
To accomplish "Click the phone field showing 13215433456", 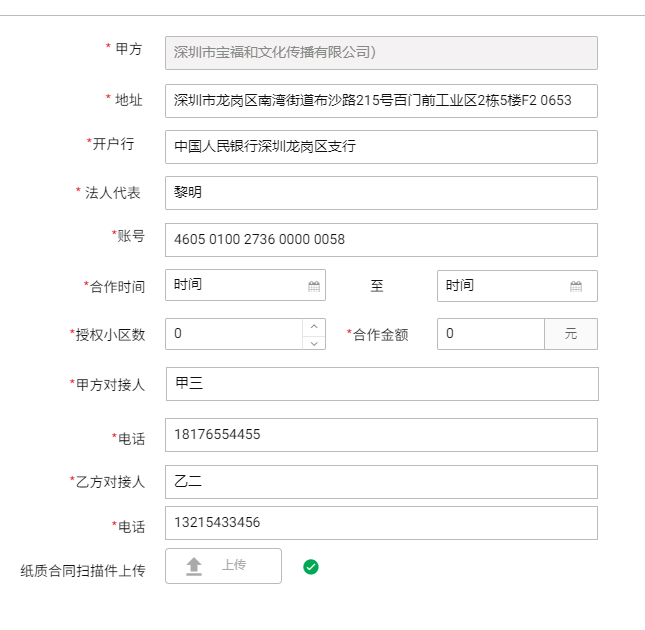I will coord(380,523).
